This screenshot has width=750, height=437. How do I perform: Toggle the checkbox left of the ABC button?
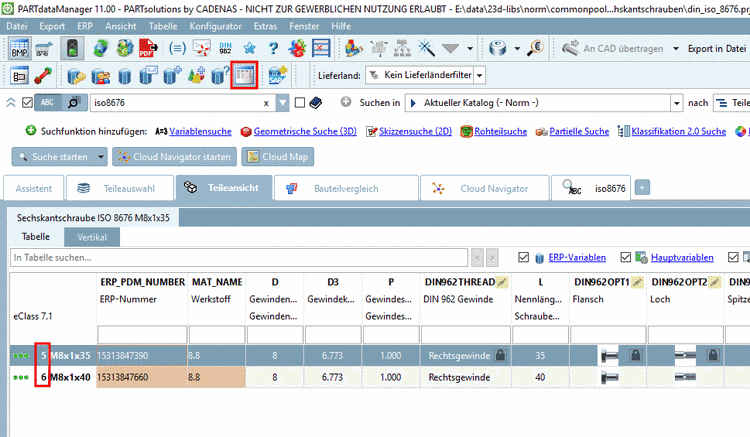point(28,102)
